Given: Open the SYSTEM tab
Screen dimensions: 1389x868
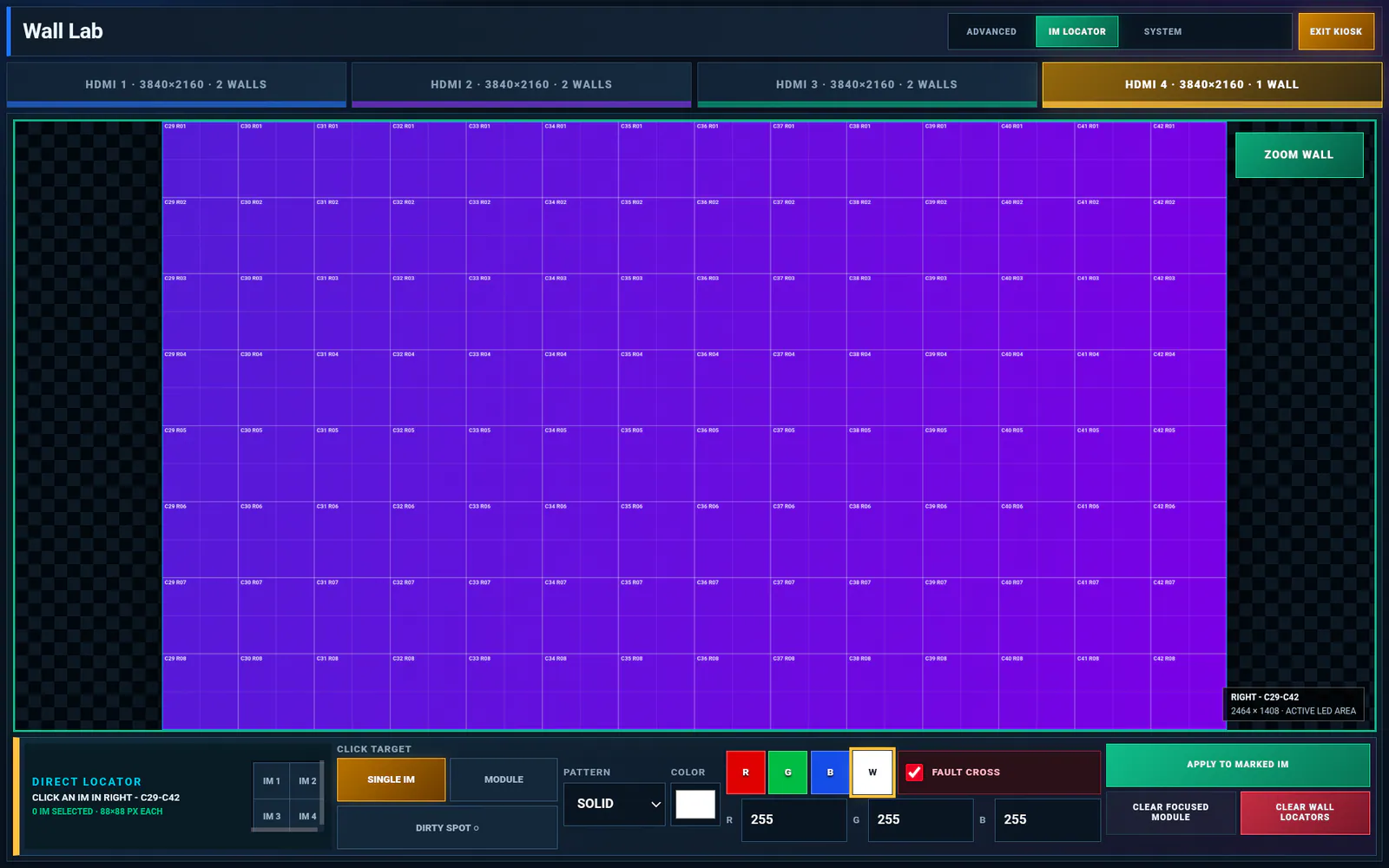Looking at the screenshot, I should (x=1162, y=31).
